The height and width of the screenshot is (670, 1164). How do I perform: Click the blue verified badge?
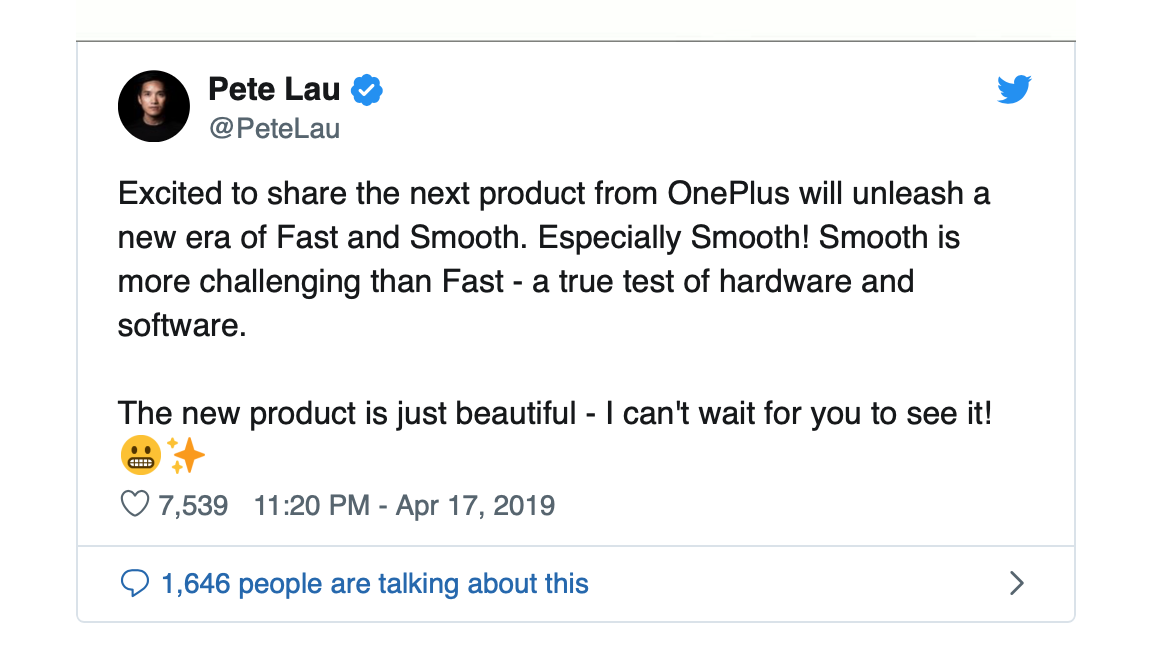(x=367, y=91)
